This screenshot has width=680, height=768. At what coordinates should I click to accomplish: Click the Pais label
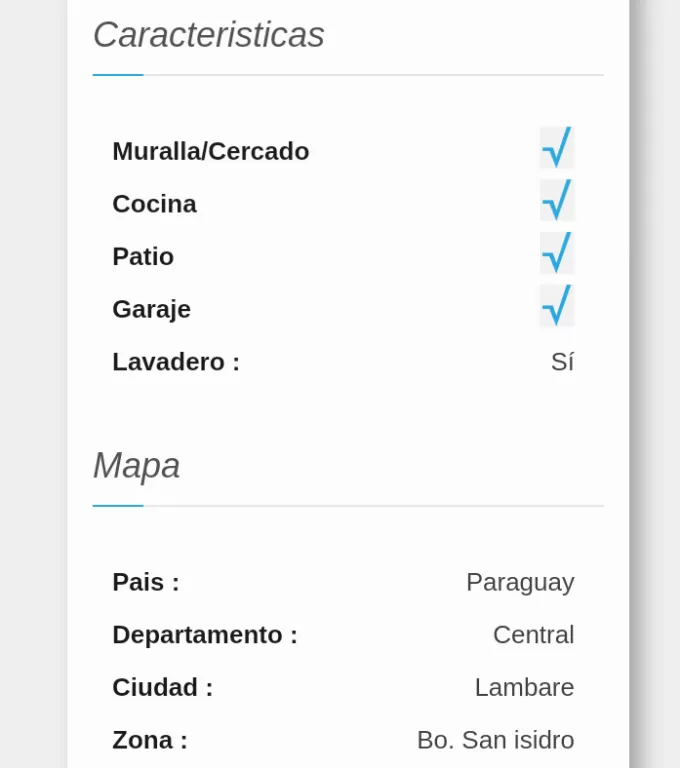point(146,582)
